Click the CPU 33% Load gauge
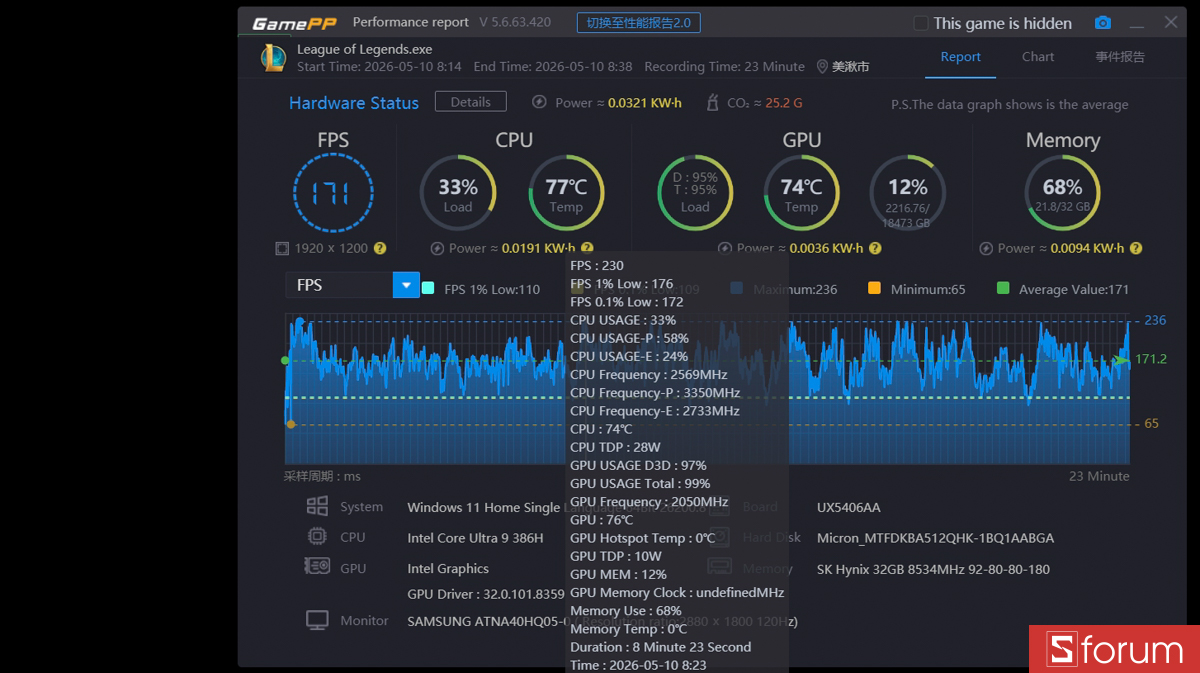 (458, 193)
